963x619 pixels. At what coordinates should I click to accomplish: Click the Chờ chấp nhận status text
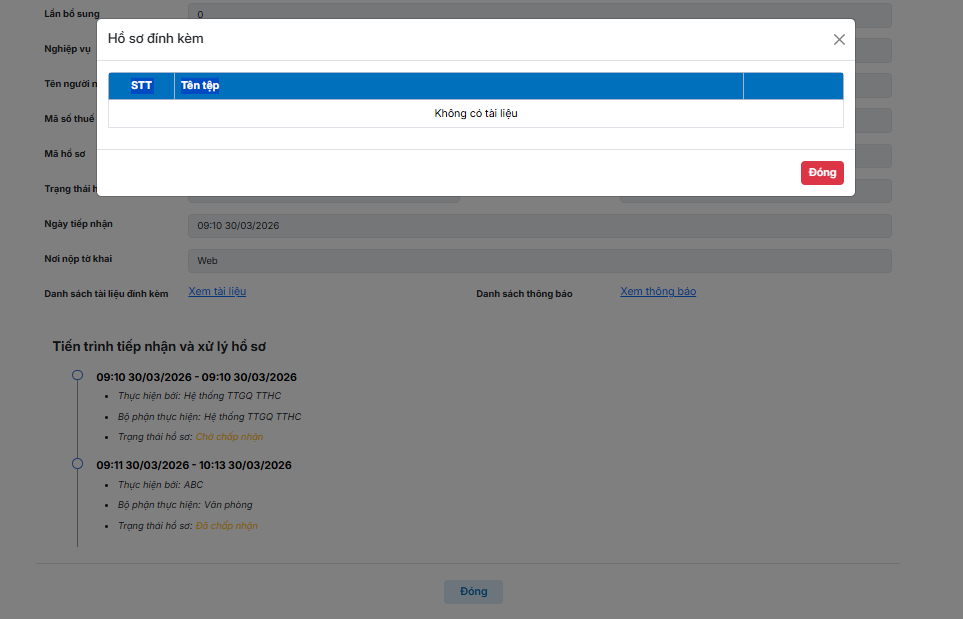click(x=229, y=437)
